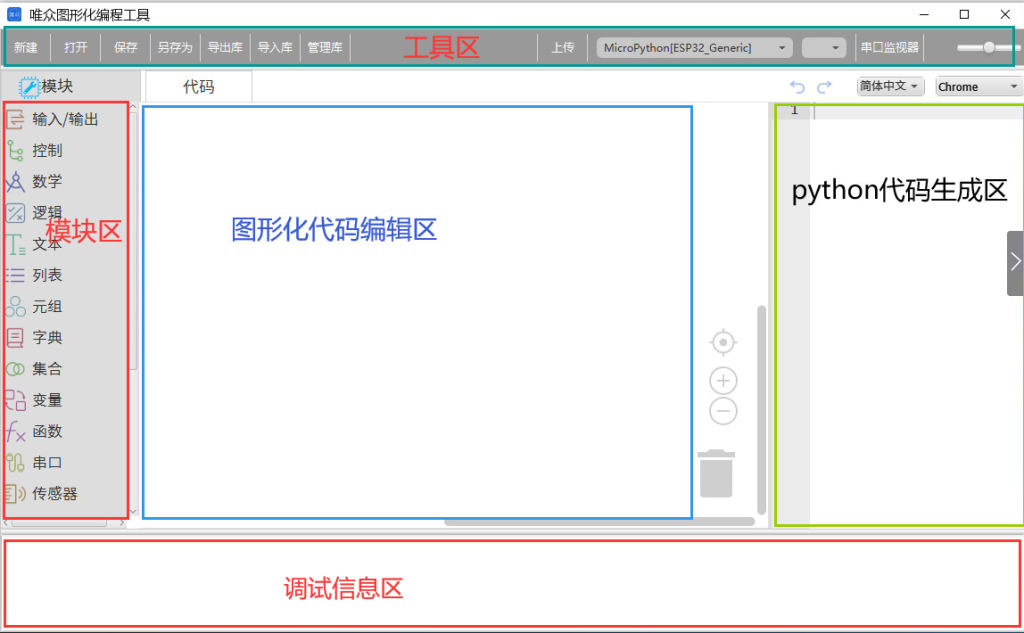Click the toolbar slider handle
Image resolution: width=1024 pixels, height=633 pixels.
tap(988, 47)
